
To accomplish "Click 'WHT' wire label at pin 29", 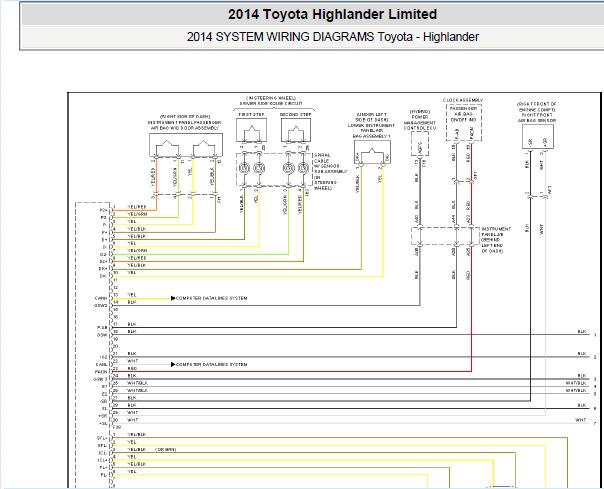I will (132, 413).
